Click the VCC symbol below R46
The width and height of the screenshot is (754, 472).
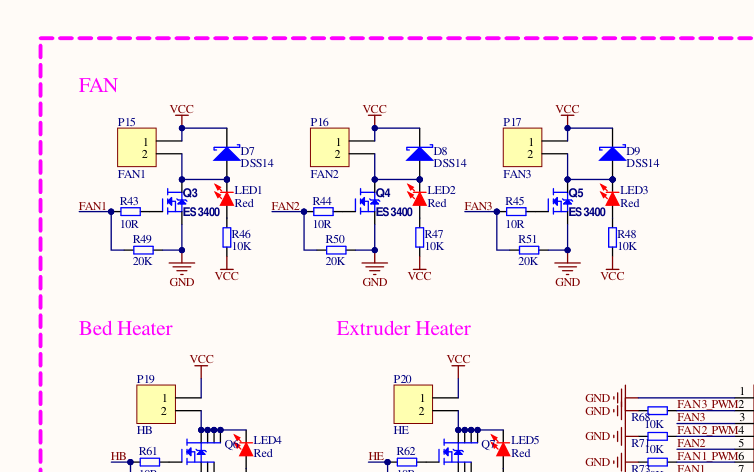click(226, 275)
